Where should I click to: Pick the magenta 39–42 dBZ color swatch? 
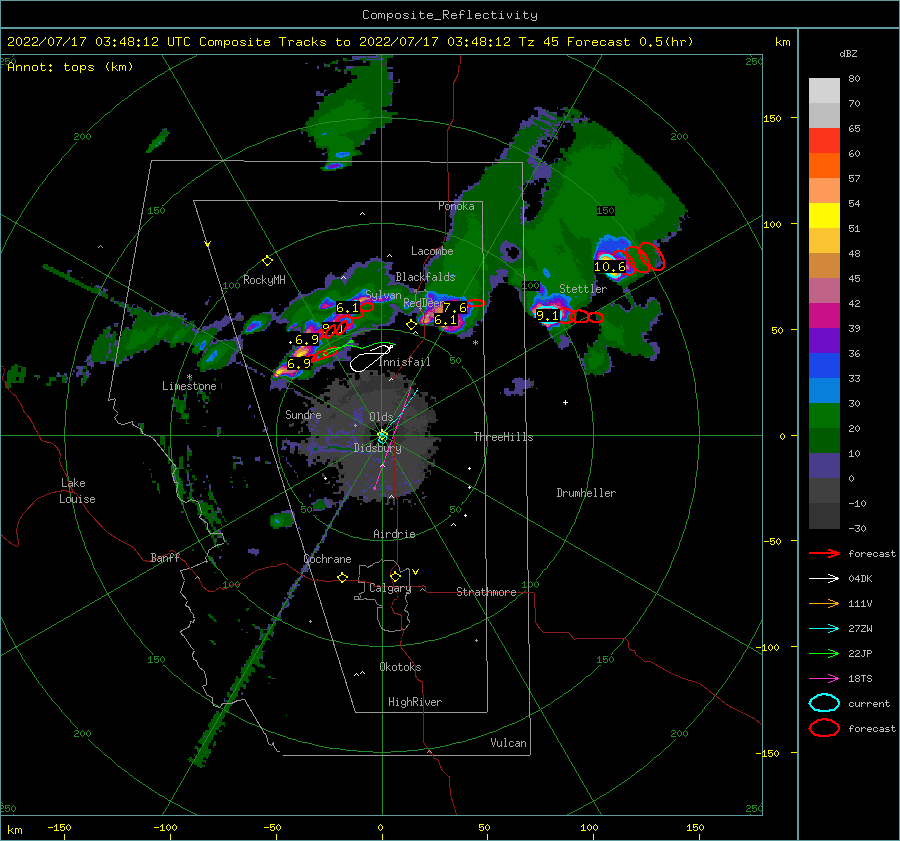point(824,316)
